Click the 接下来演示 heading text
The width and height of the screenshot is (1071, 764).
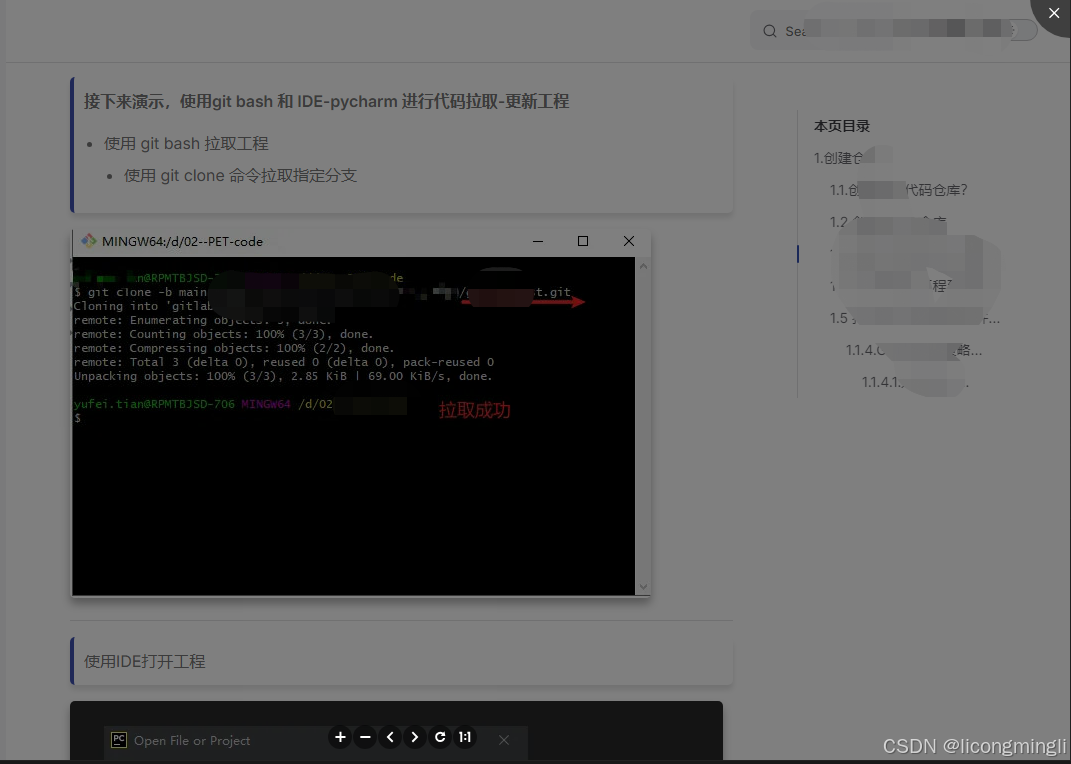(326, 102)
